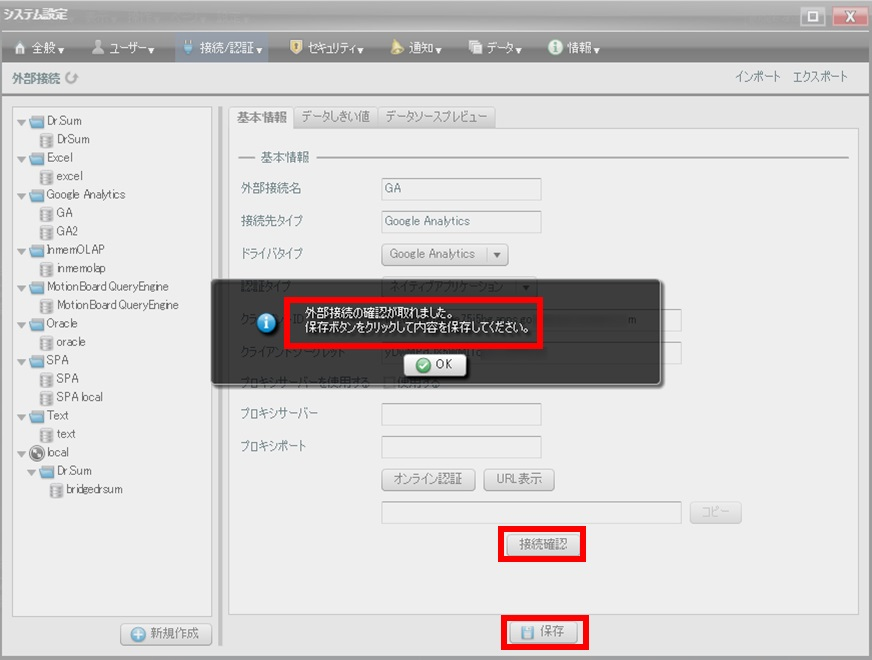Collapse the local node arrow
This screenshot has width=872, height=660.
click(x=22, y=454)
